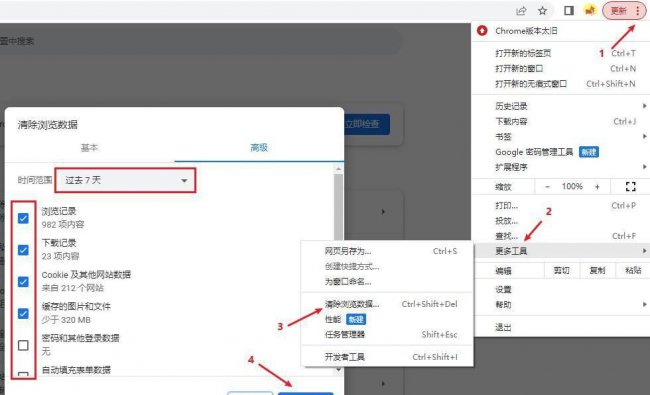Image resolution: width=650 pixels, height=395 pixels.
Task: Click the 立即检查 button behind the dialog
Action: pos(367,124)
